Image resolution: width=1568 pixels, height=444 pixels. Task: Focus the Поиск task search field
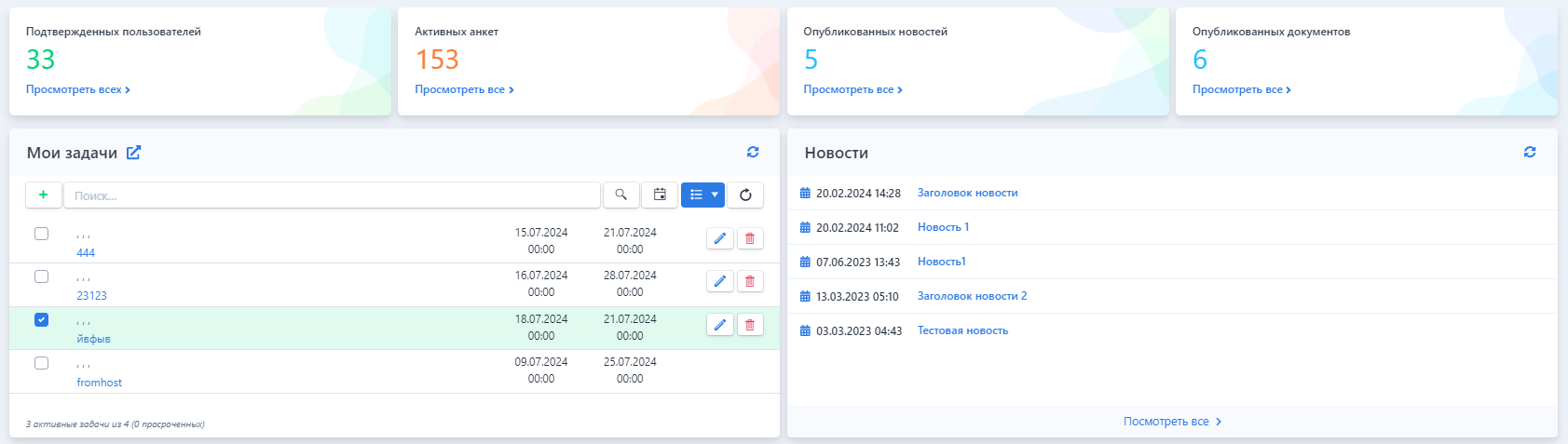332,195
